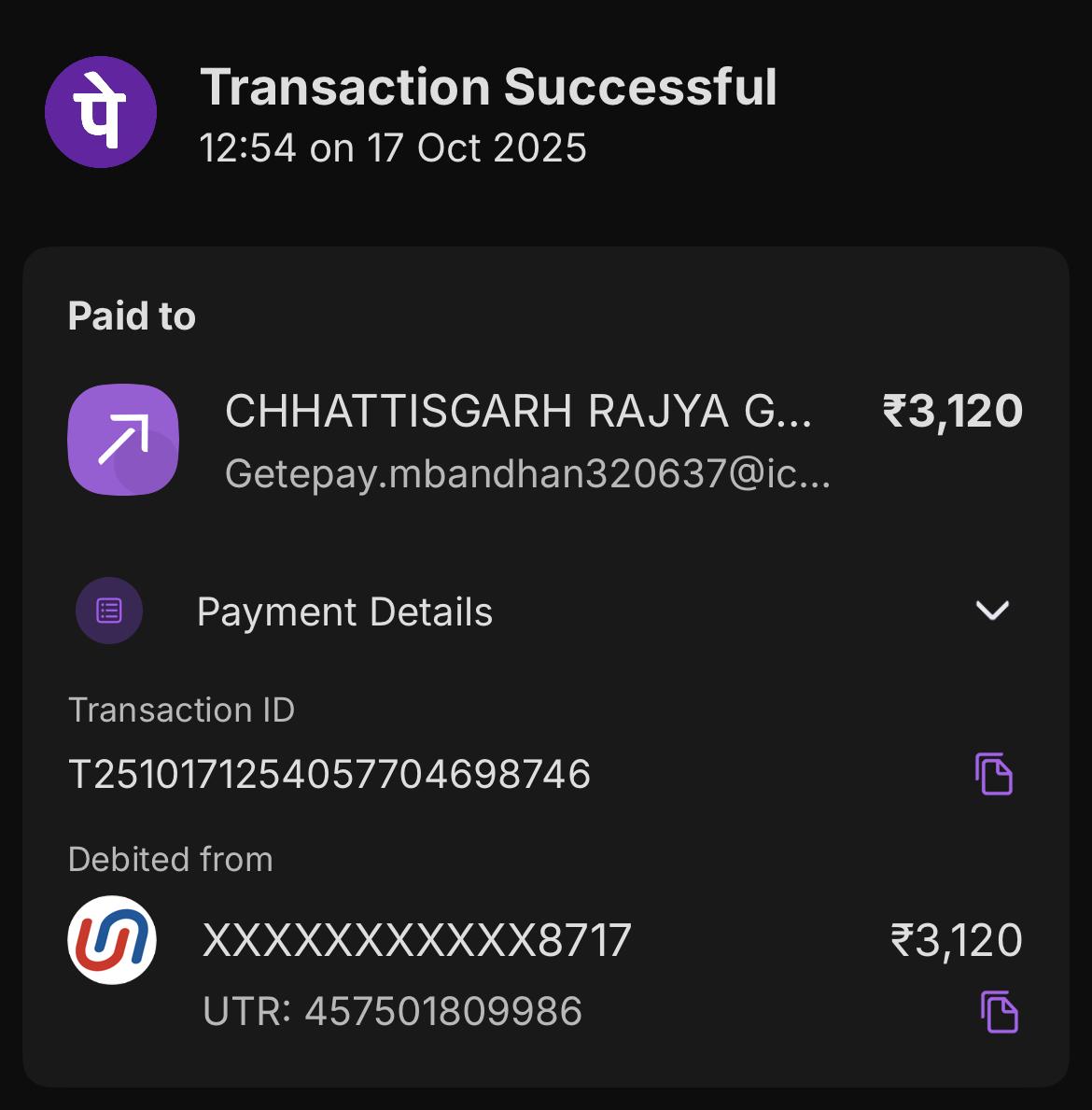The image size is (1092, 1110).
Task: Click the Payment Details label
Action: tap(344, 612)
